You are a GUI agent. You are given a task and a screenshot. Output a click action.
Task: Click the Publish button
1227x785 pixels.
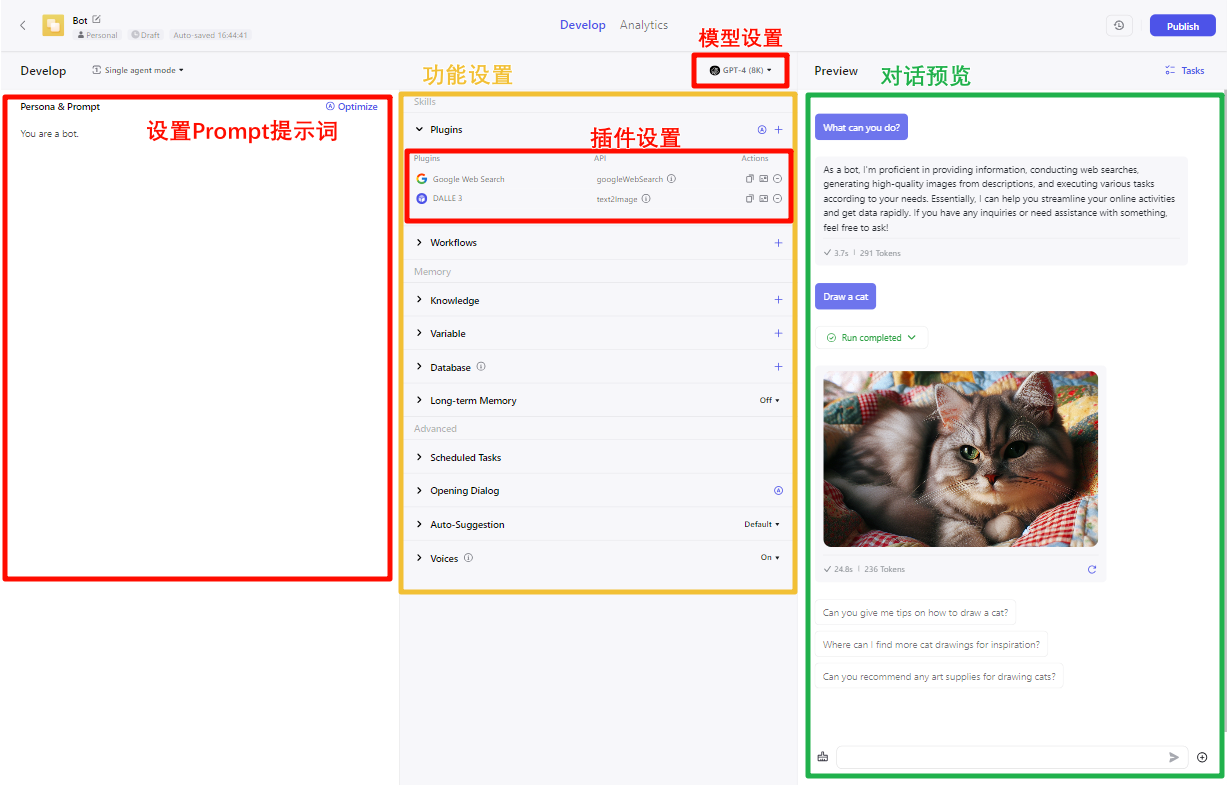point(1182,26)
